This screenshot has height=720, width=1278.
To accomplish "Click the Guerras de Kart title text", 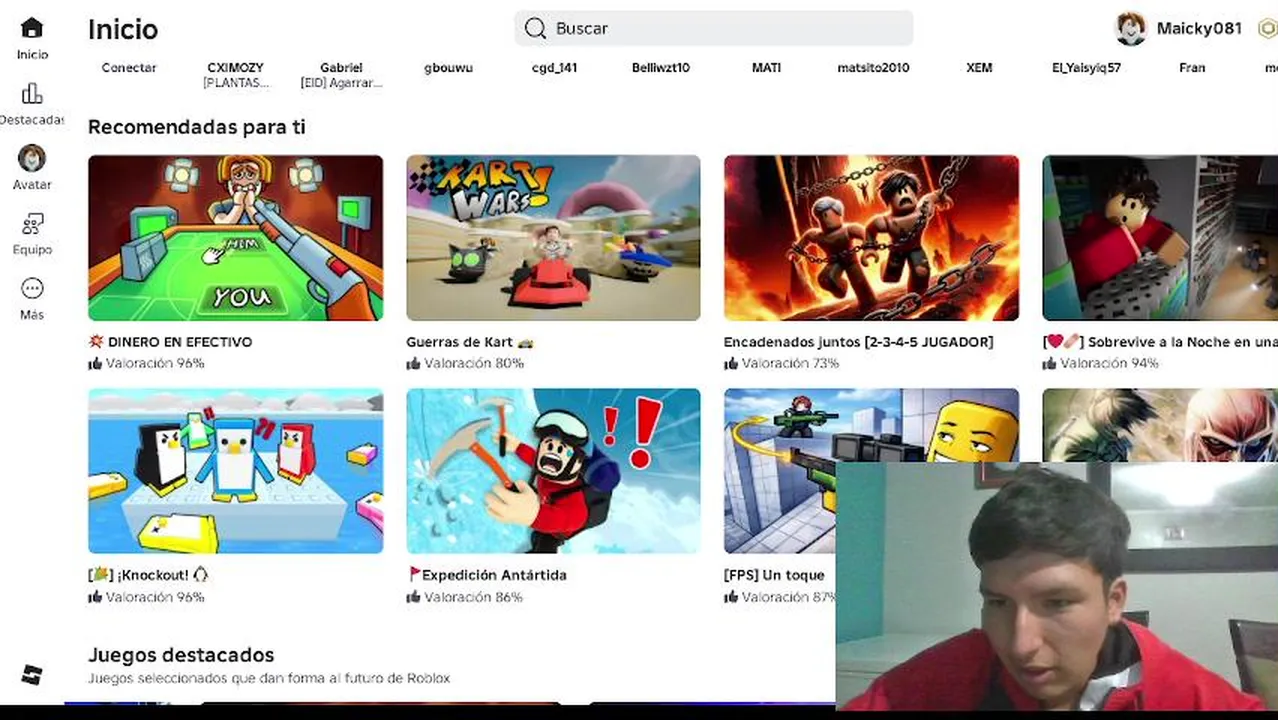I will tap(470, 342).
